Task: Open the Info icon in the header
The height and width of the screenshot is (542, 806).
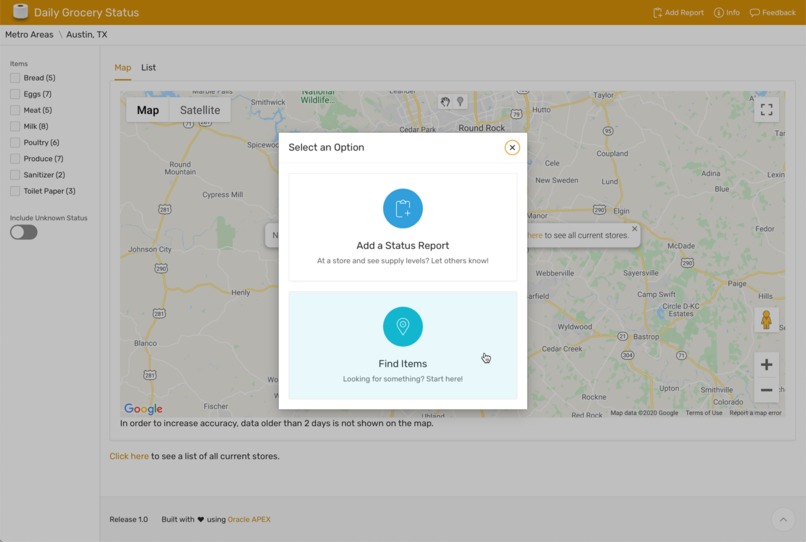Action: [718, 12]
